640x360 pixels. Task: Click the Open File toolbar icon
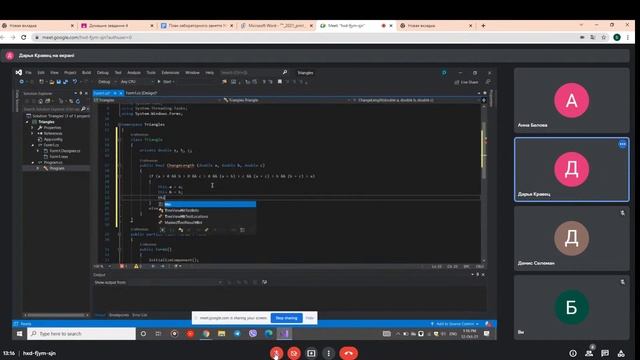click(51, 82)
